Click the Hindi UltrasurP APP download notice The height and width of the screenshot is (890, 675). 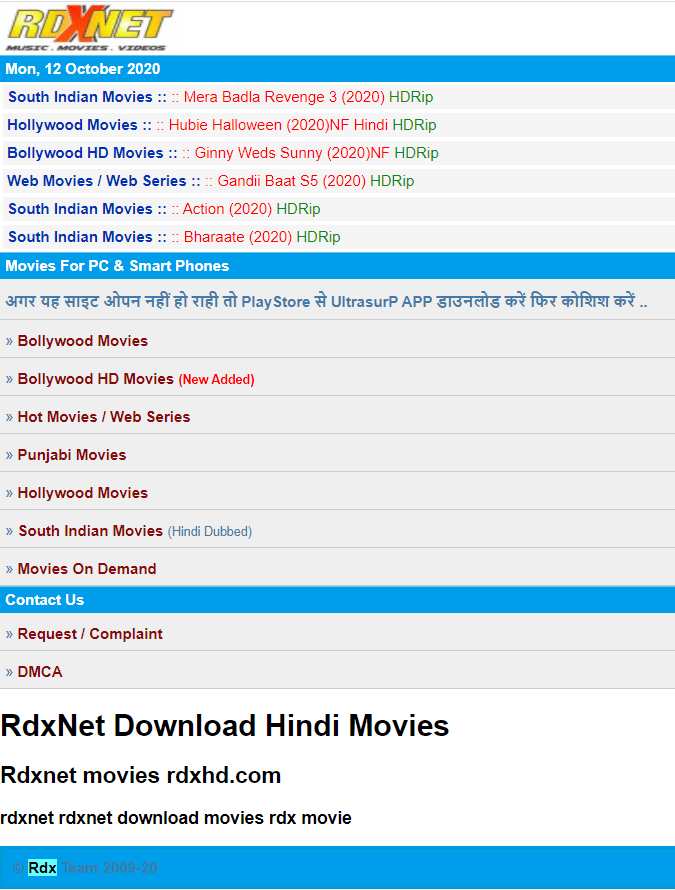[x=326, y=301]
